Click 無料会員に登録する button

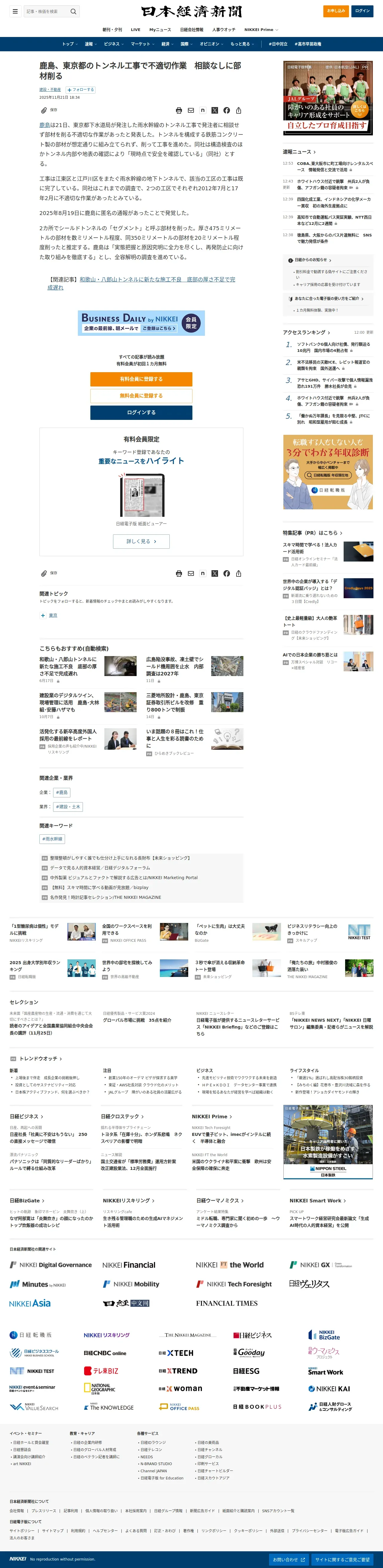click(141, 396)
